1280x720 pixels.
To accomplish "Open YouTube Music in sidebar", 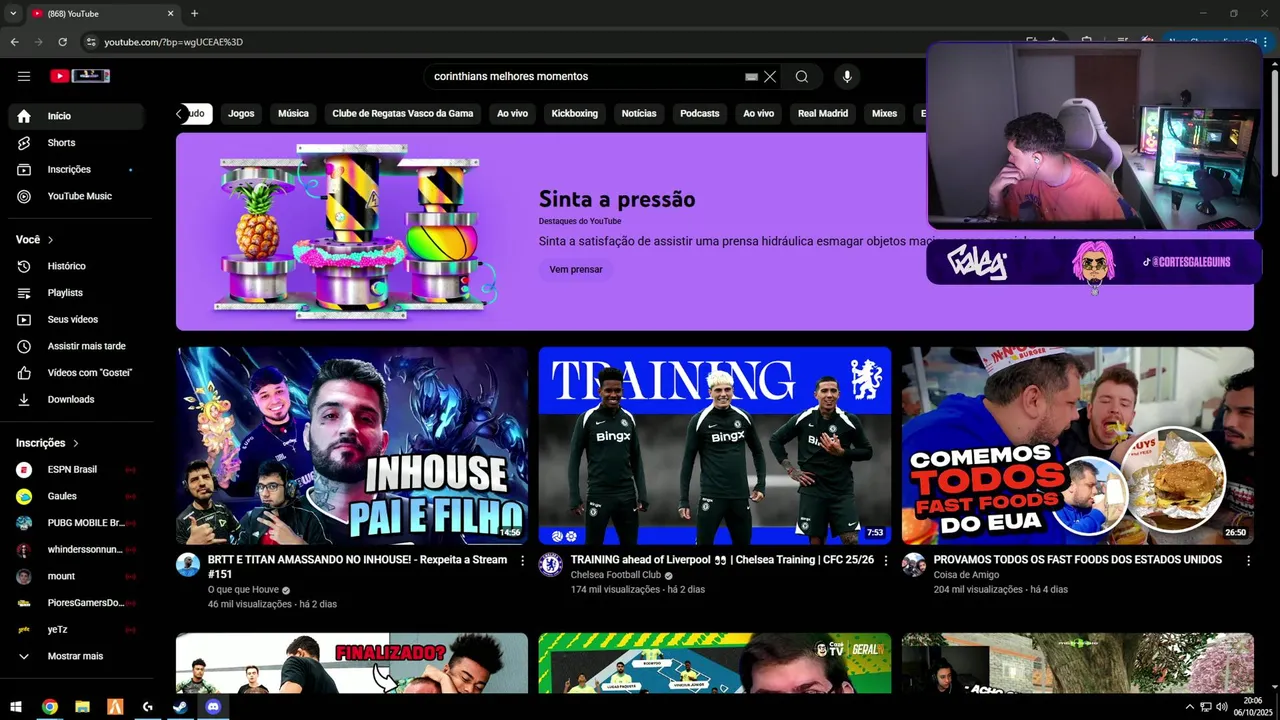I will [x=76, y=196].
